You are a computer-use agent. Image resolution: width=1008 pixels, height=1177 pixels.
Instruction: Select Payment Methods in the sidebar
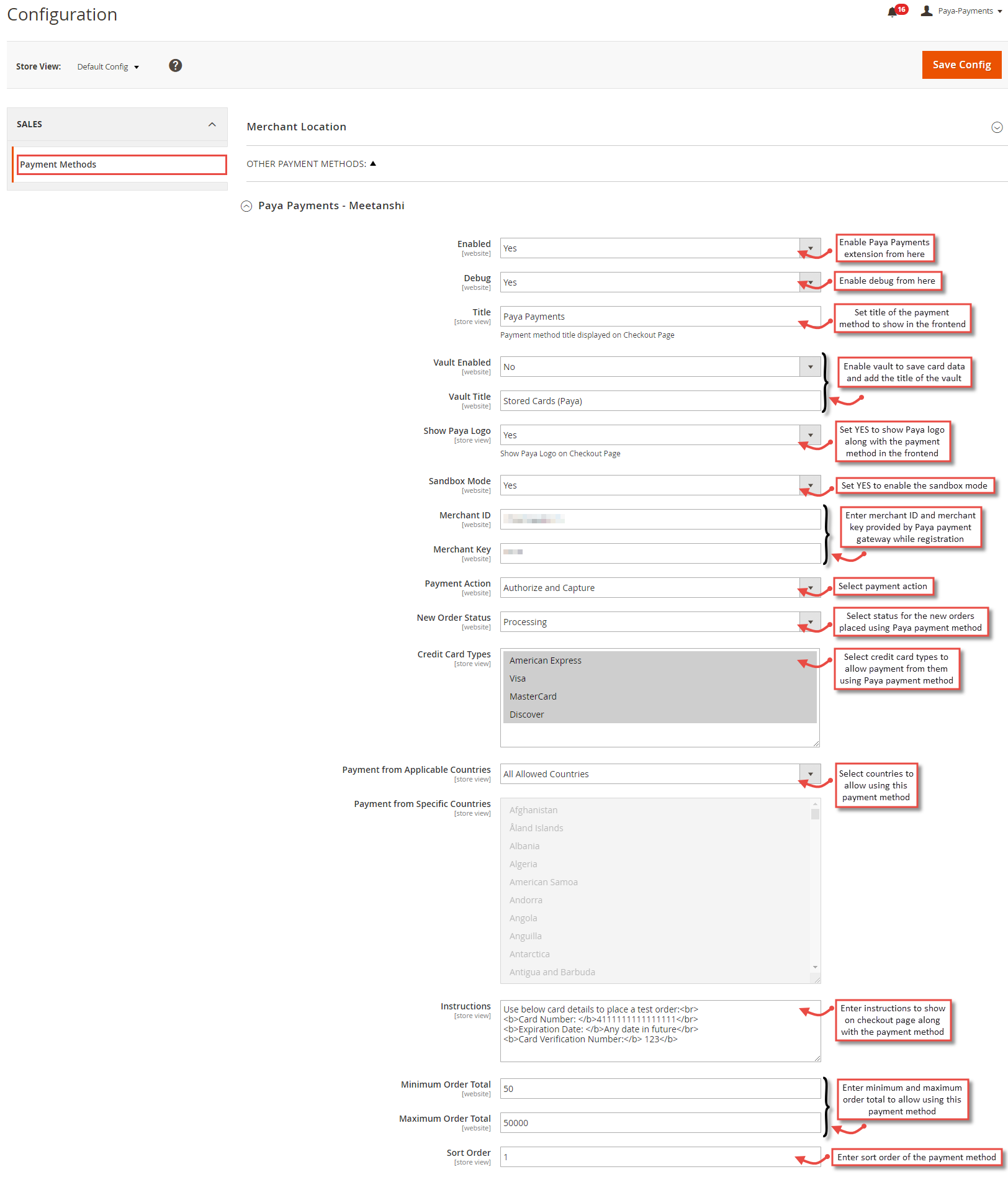122,165
